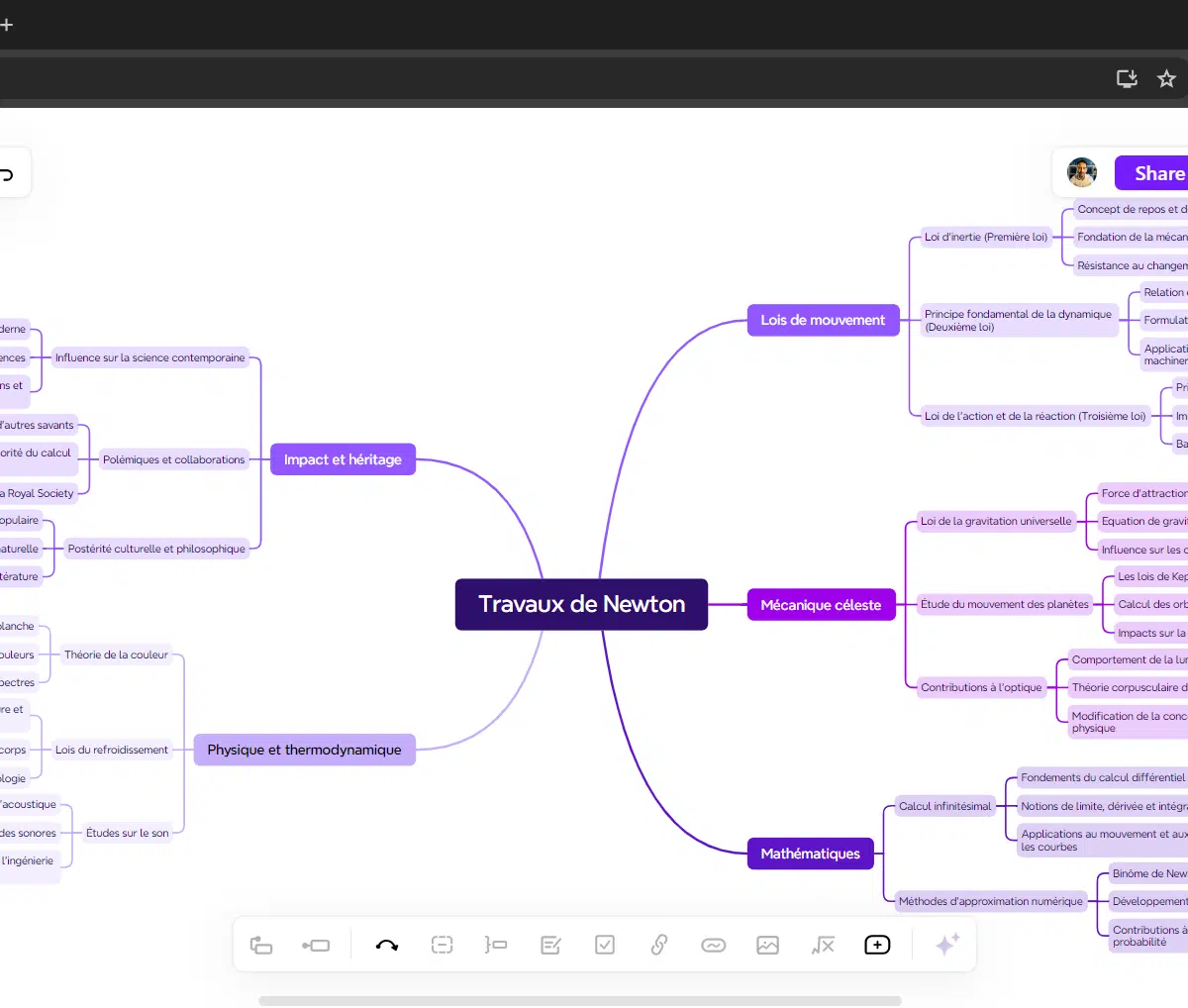Image resolution: width=1188 pixels, height=1008 pixels.
Task: Click the add sibling topic icon
Action: click(316, 946)
